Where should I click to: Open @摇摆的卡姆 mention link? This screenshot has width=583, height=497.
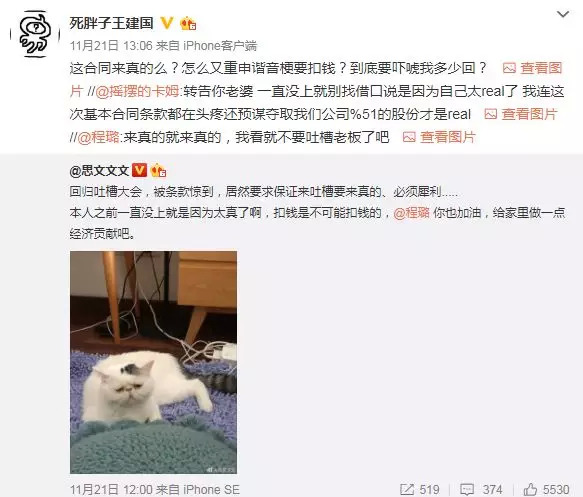[x=138, y=91]
